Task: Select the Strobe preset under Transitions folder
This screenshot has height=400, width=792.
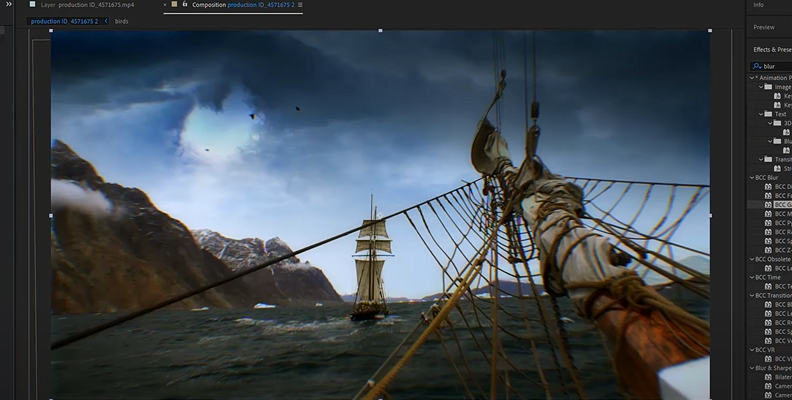Action: [787, 169]
